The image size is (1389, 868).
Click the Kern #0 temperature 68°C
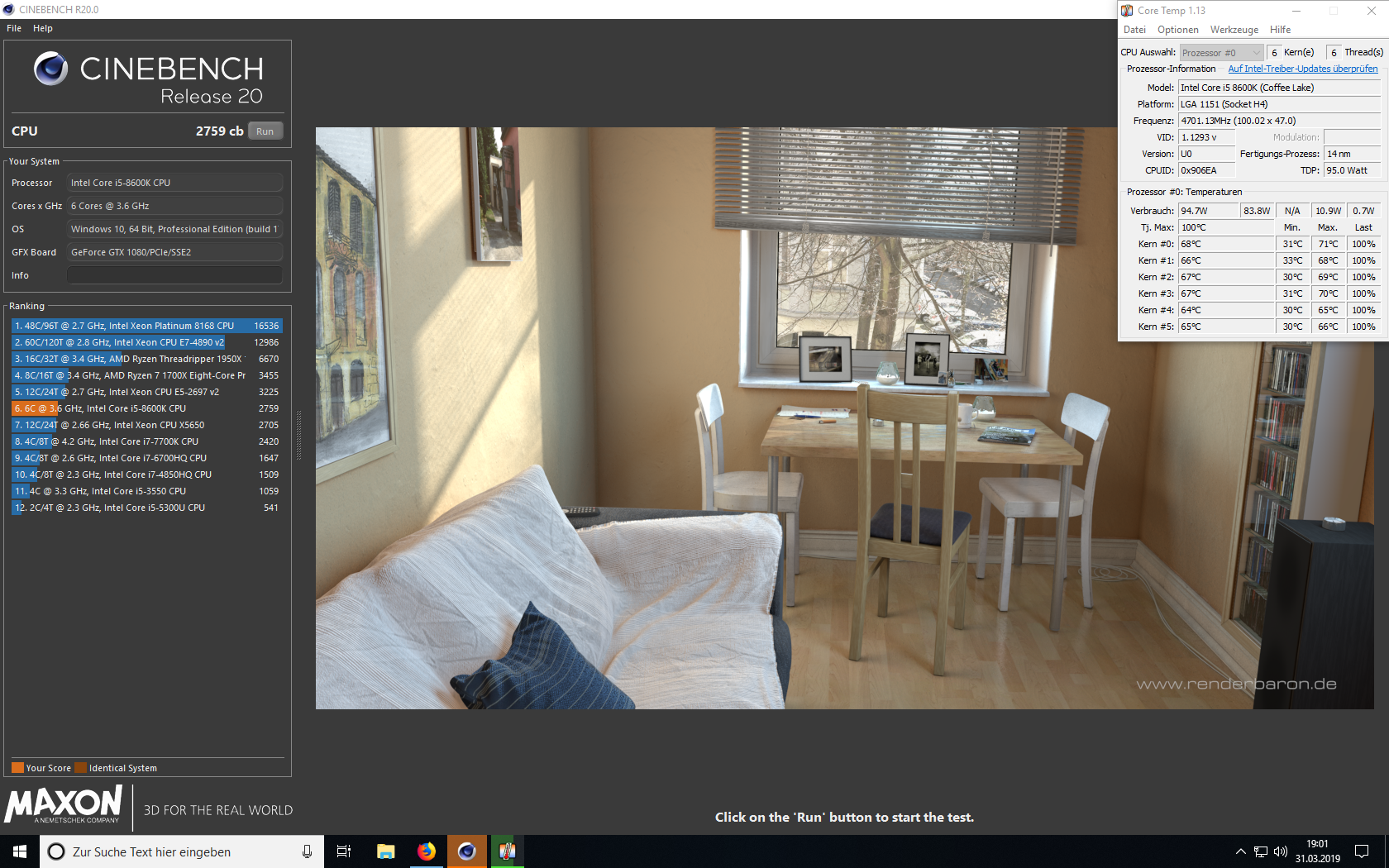(1226, 244)
